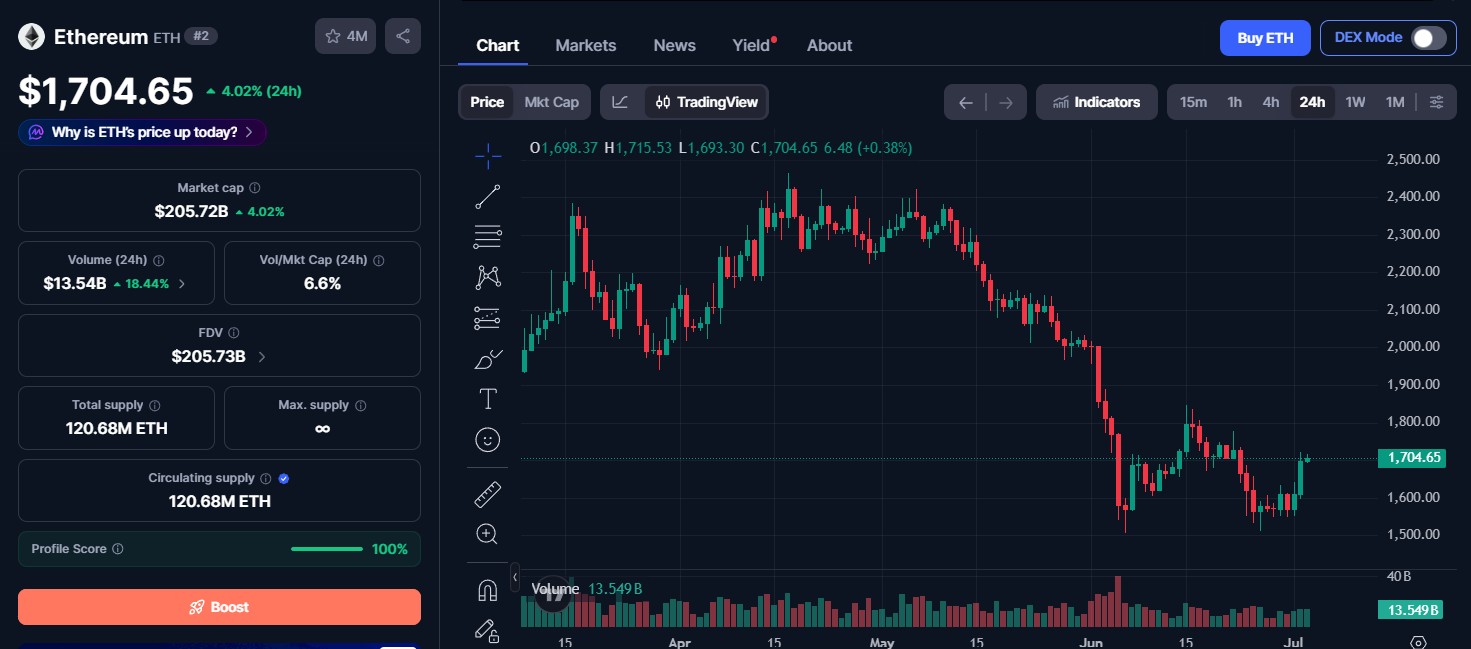Viewport: 1471px width, 649px height.
Task: Toggle lock all drawings pencil icon
Action: coord(488,630)
